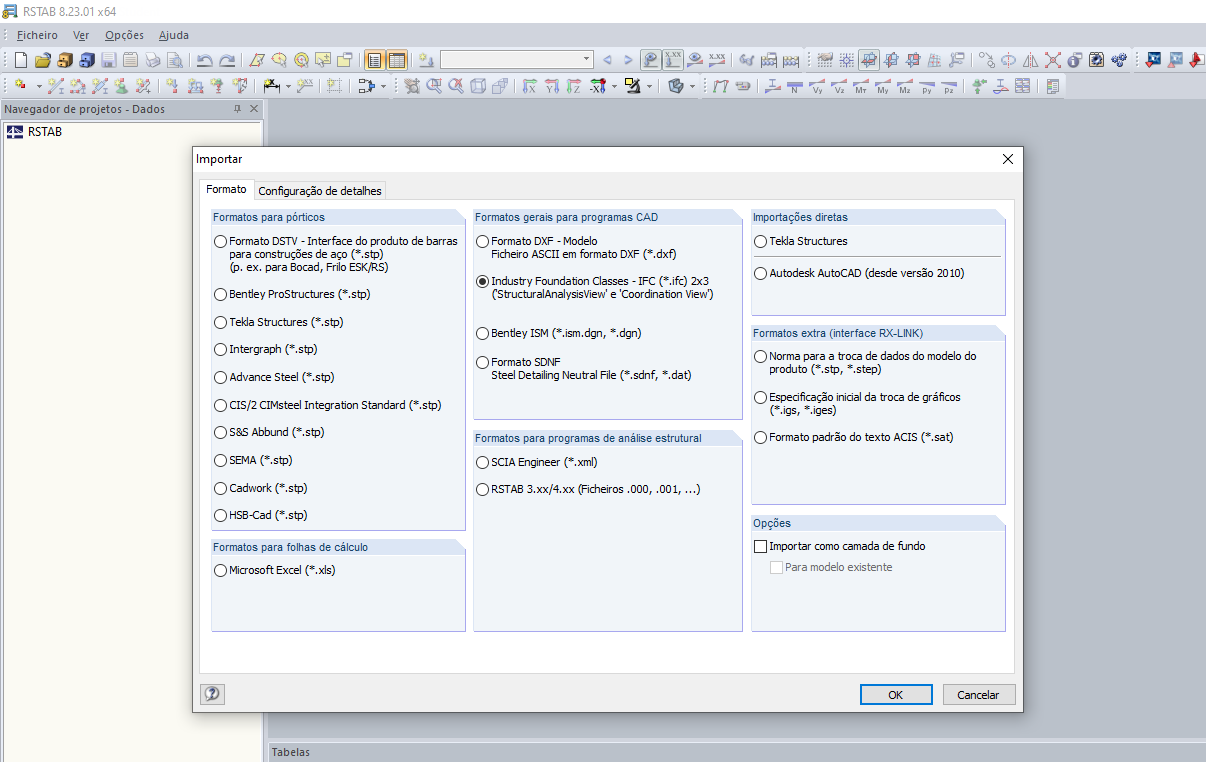Click the previous load case arrow

609,60
